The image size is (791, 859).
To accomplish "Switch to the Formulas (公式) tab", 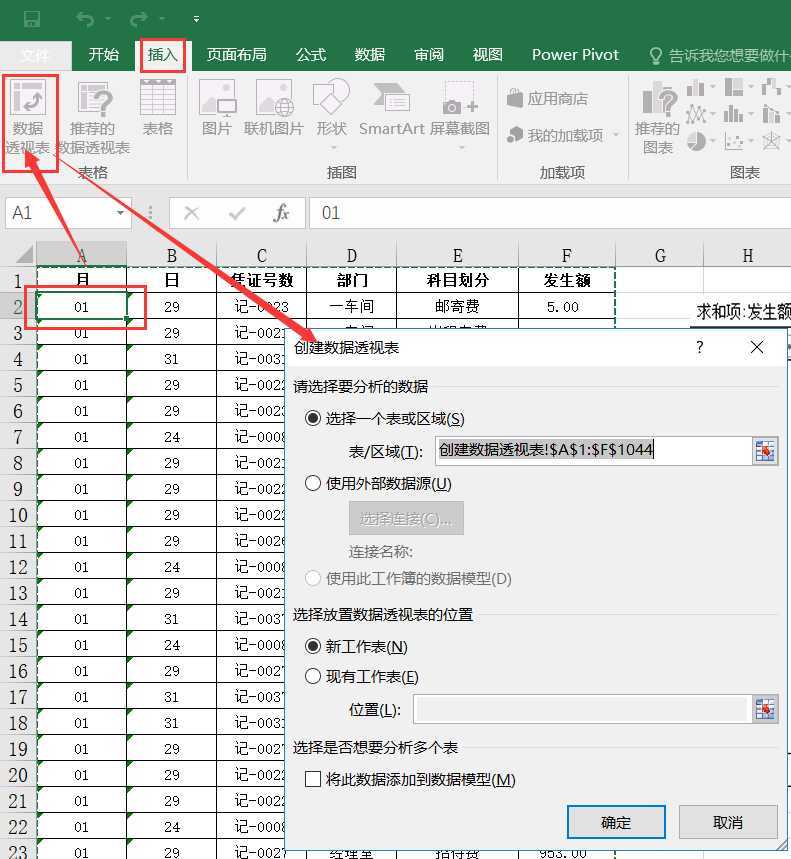I will point(311,55).
